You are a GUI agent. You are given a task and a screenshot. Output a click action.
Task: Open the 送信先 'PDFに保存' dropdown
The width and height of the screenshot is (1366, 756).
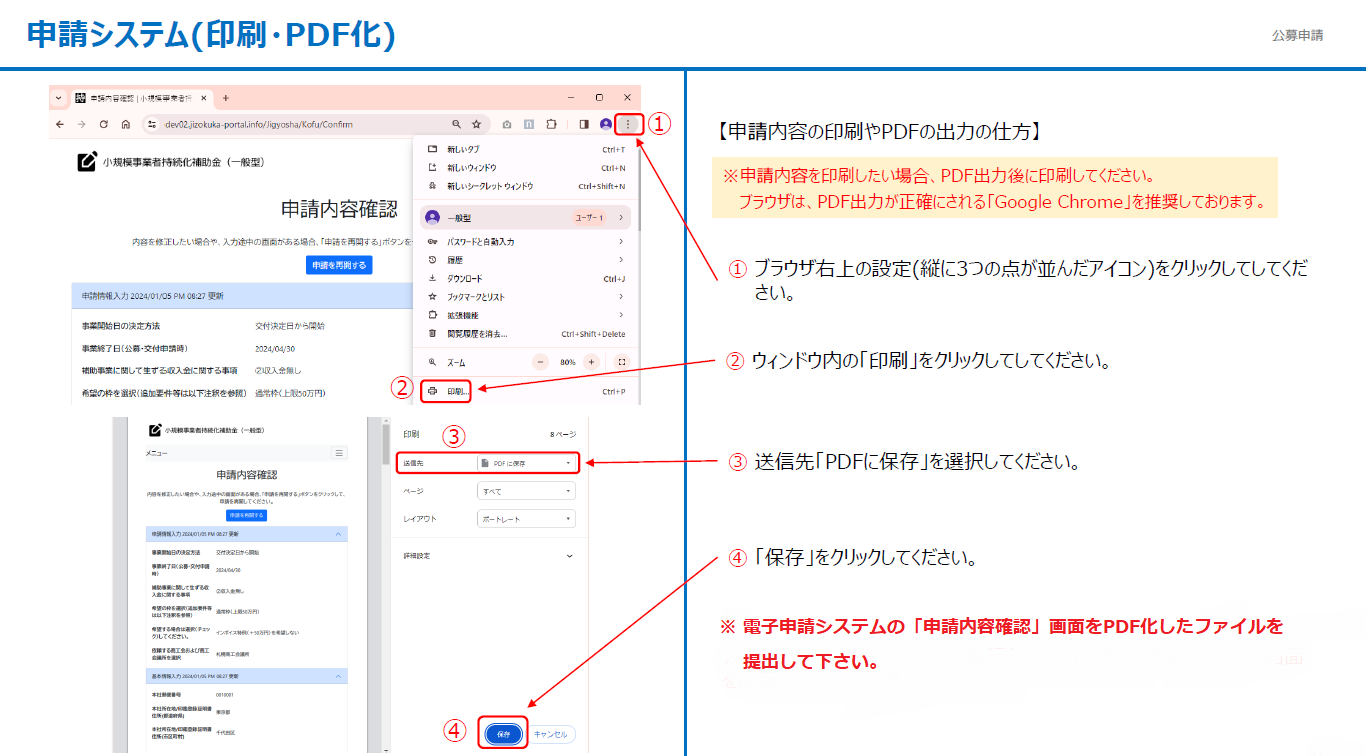pos(526,464)
